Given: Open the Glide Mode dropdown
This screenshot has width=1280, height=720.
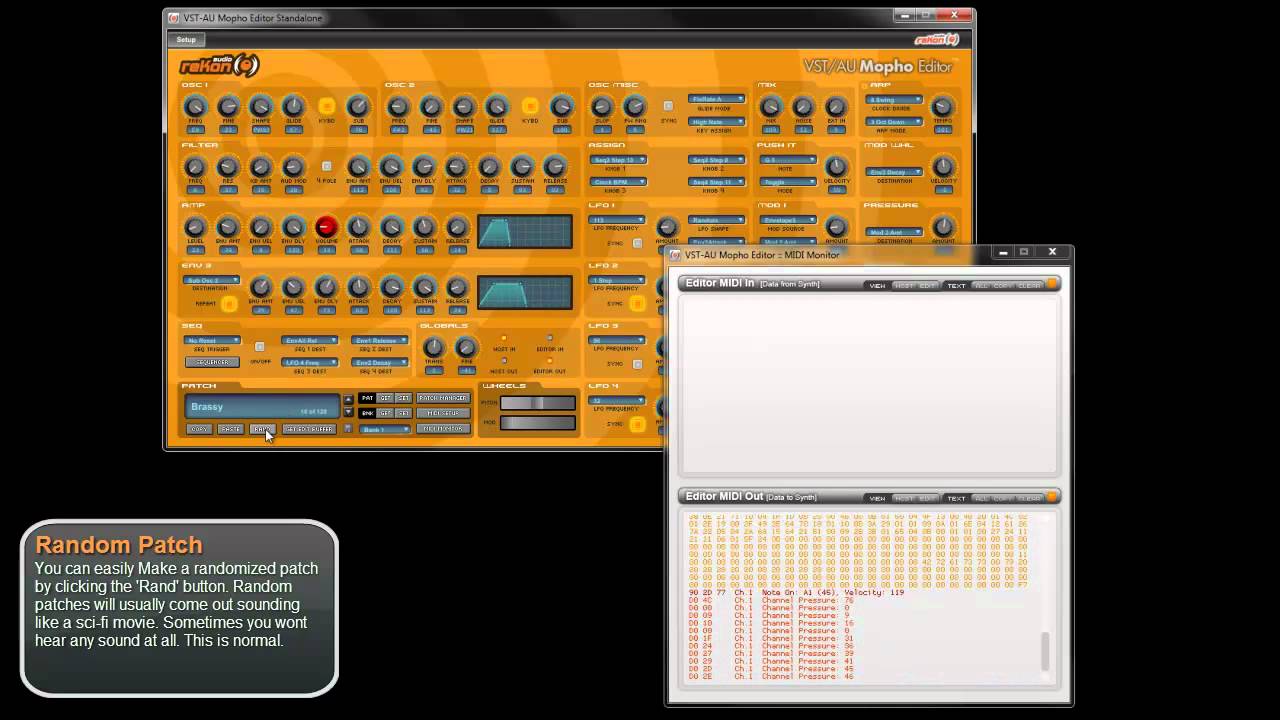Looking at the screenshot, I should tap(716, 99).
